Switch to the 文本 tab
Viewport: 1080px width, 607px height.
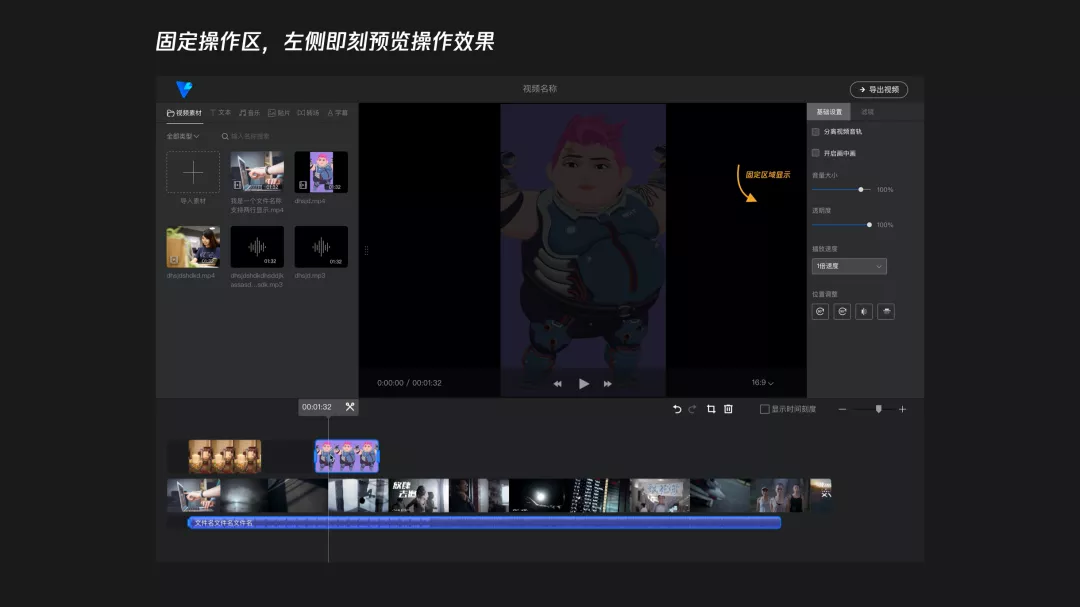[220, 113]
